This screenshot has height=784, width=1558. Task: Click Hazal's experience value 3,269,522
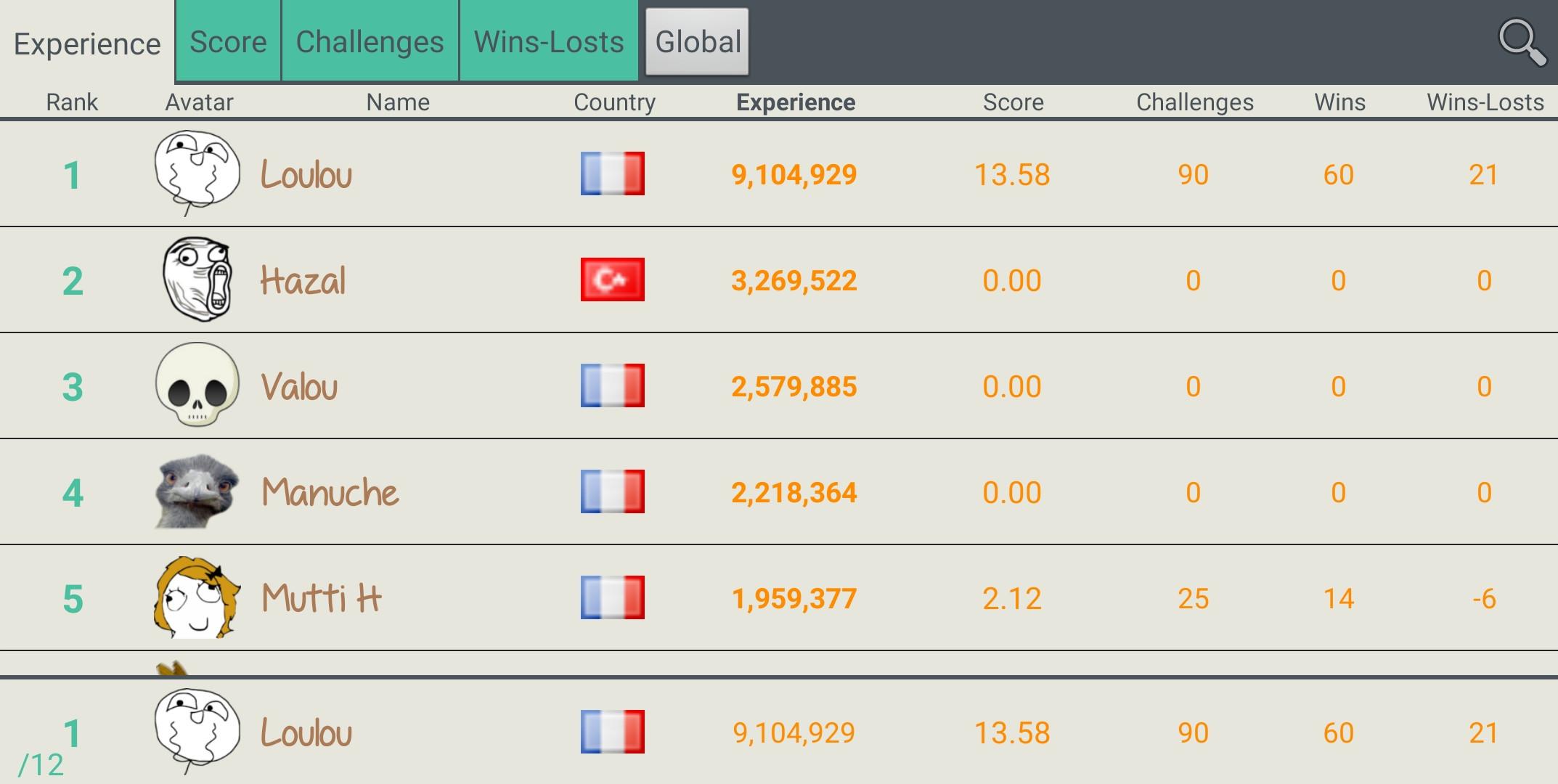click(x=794, y=280)
